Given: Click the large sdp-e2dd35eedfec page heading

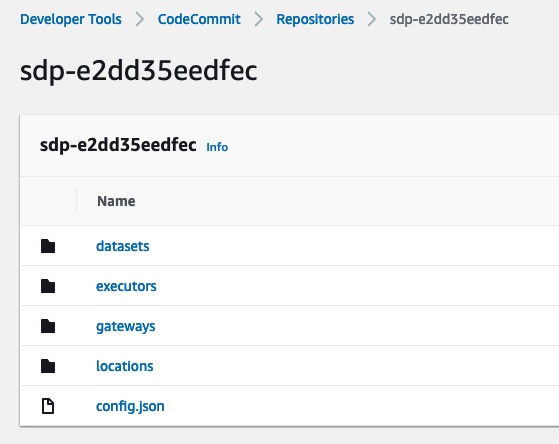Looking at the screenshot, I should coord(139,71).
